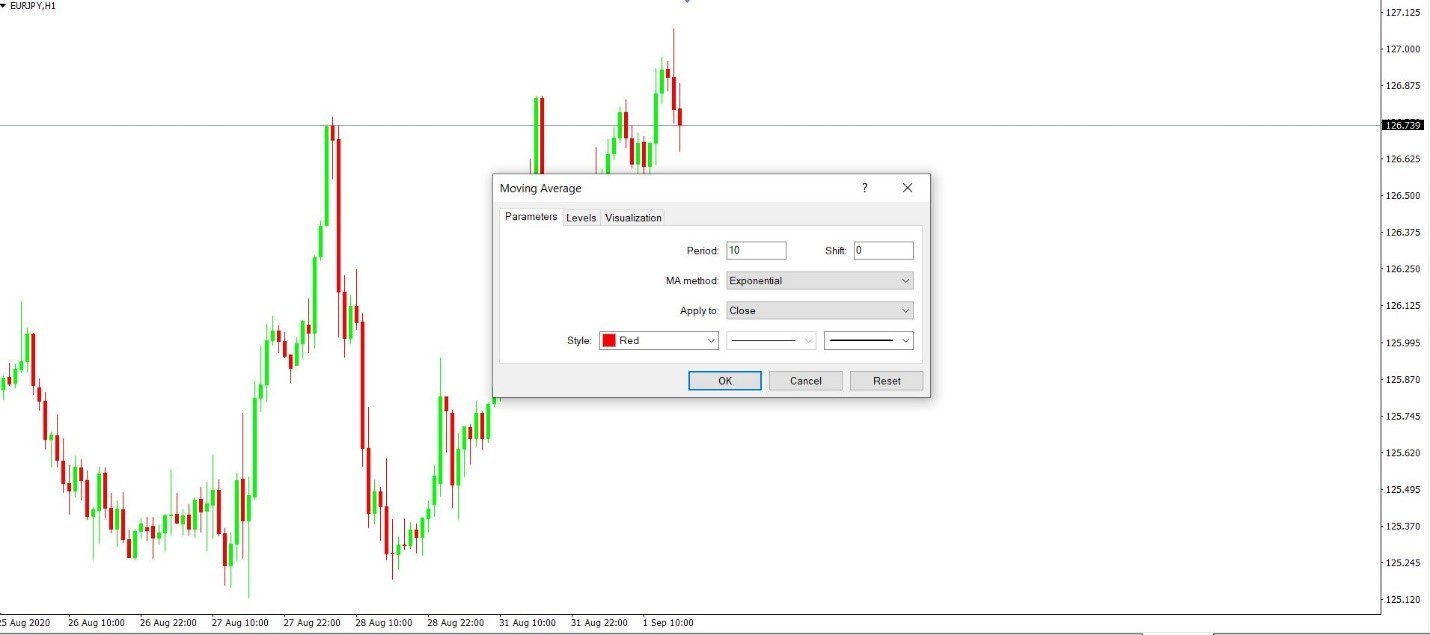This screenshot has width=1430, height=635.
Task: Click the Cancel button
Action: [805, 381]
